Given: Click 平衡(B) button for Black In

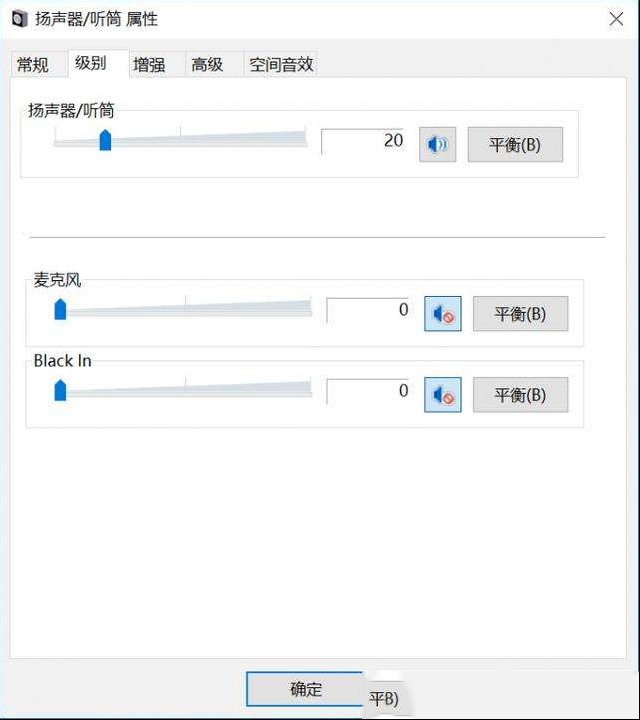Looking at the screenshot, I should pyautogui.click(x=520, y=395).
